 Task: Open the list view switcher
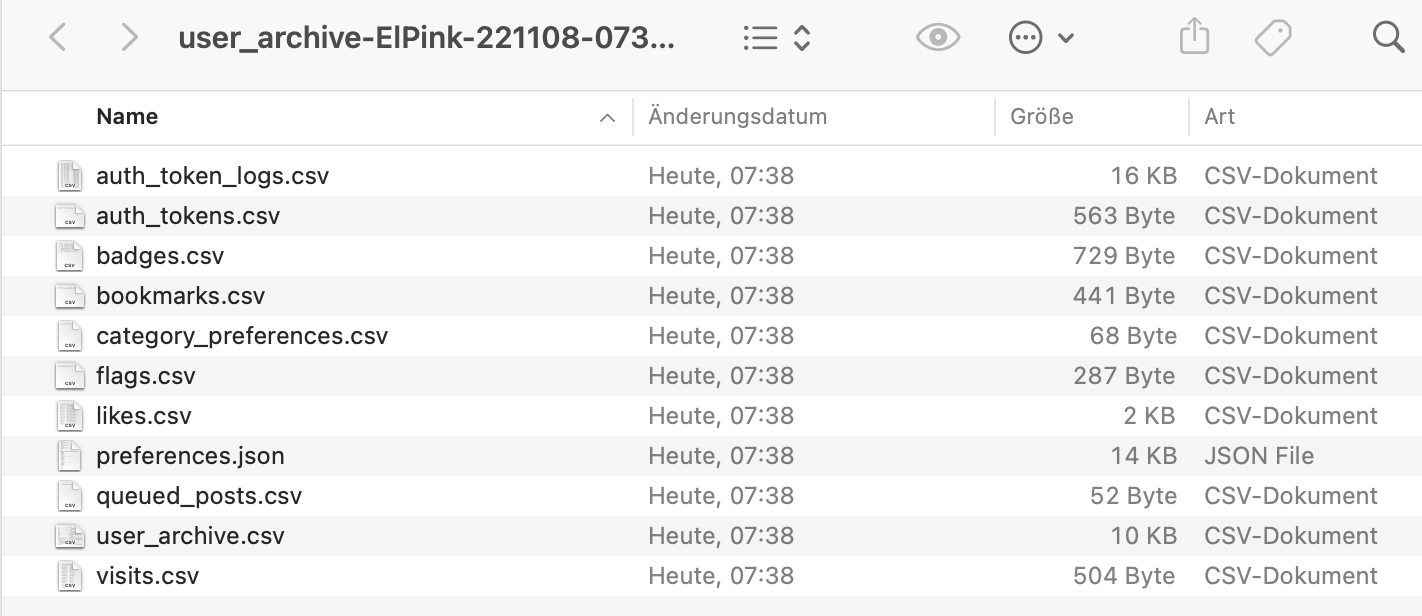[x=777, y=38]
